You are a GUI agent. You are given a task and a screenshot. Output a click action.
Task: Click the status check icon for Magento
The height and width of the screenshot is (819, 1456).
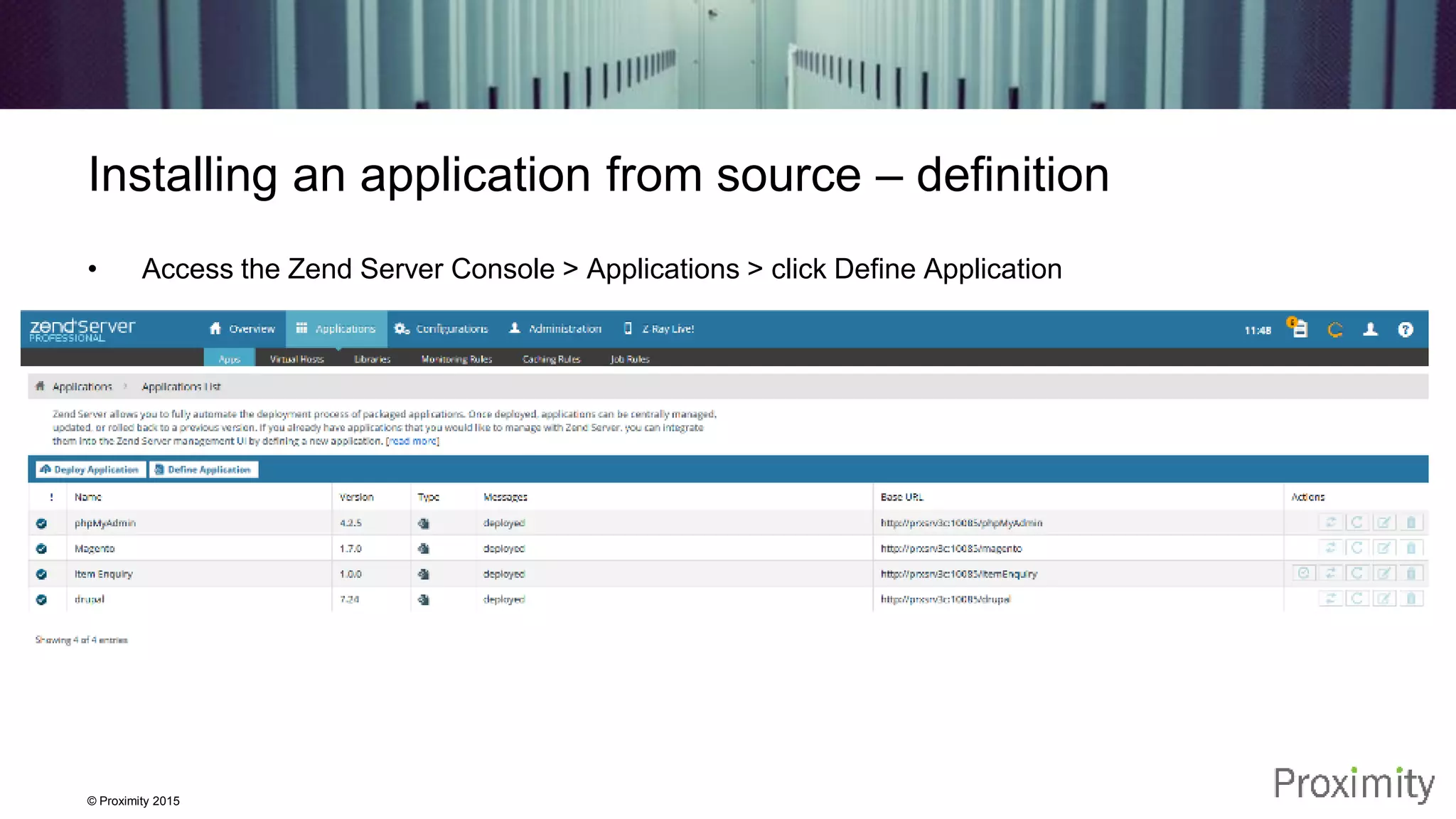click(41, 549)
